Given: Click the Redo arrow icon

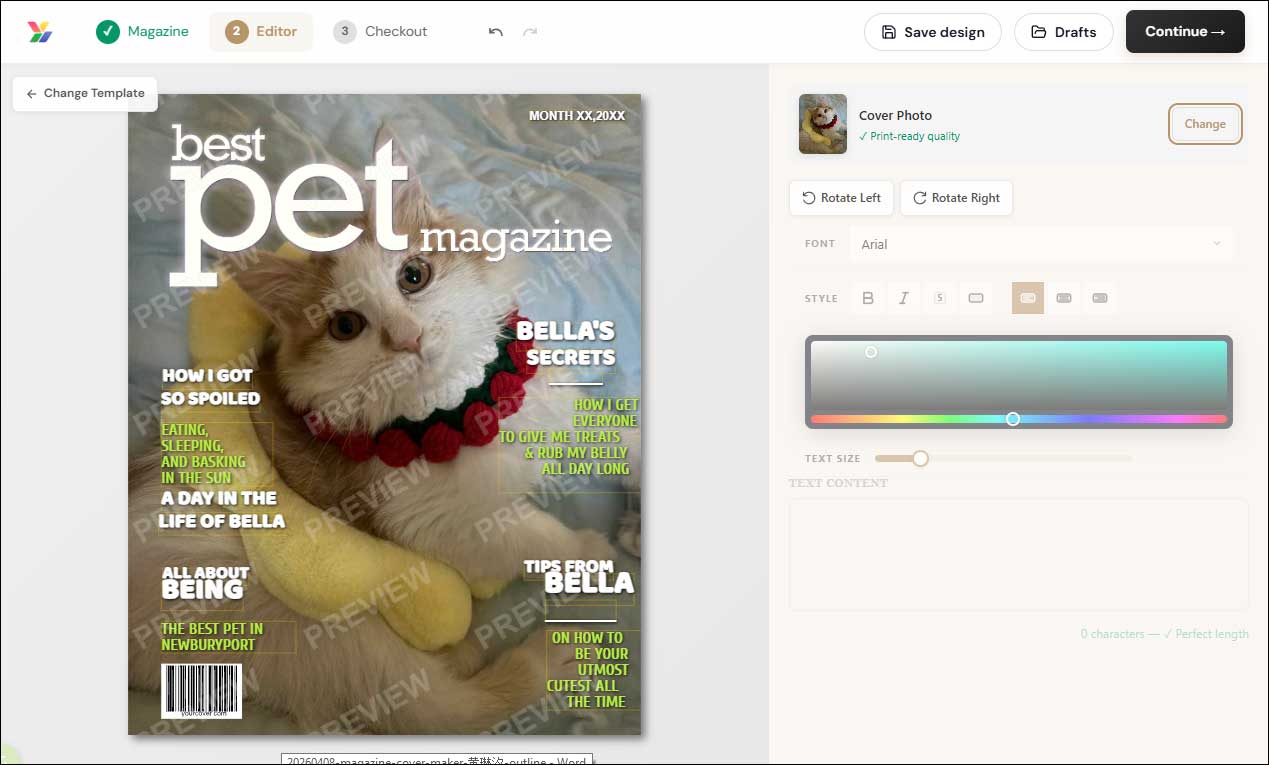Looking at the screenshot, I should 531,31.
